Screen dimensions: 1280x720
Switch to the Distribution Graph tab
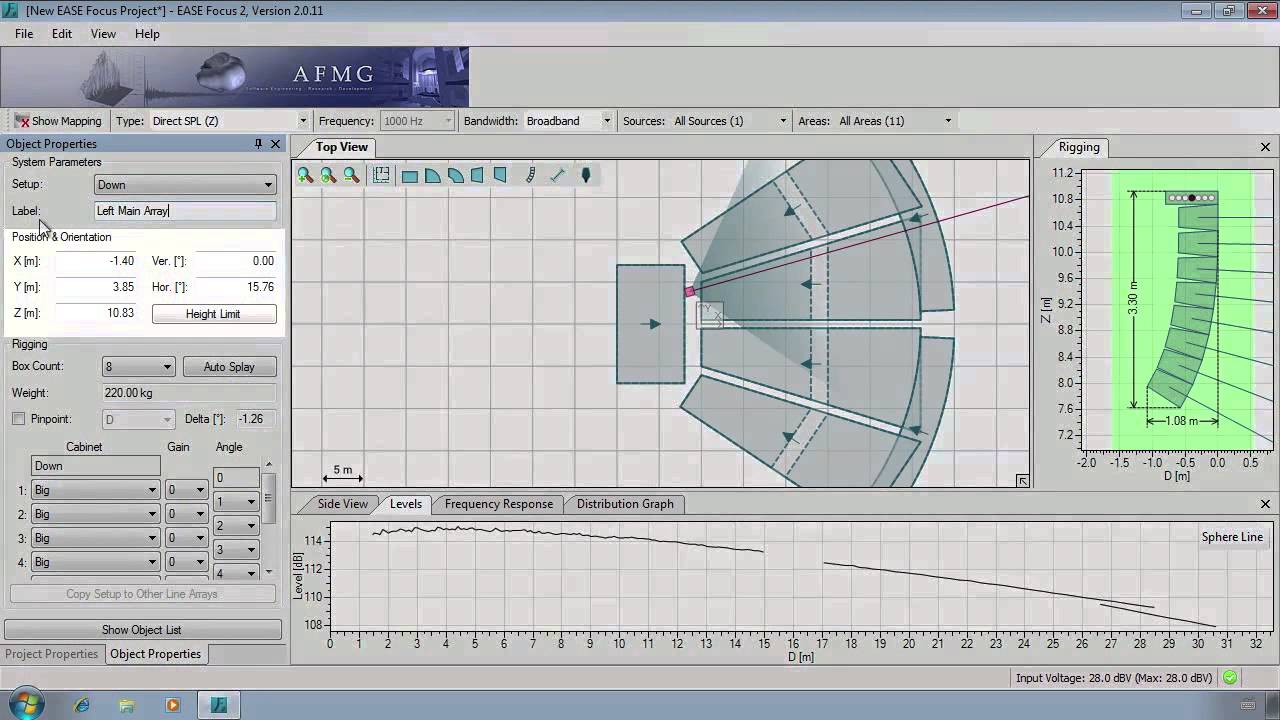[625, 504]
